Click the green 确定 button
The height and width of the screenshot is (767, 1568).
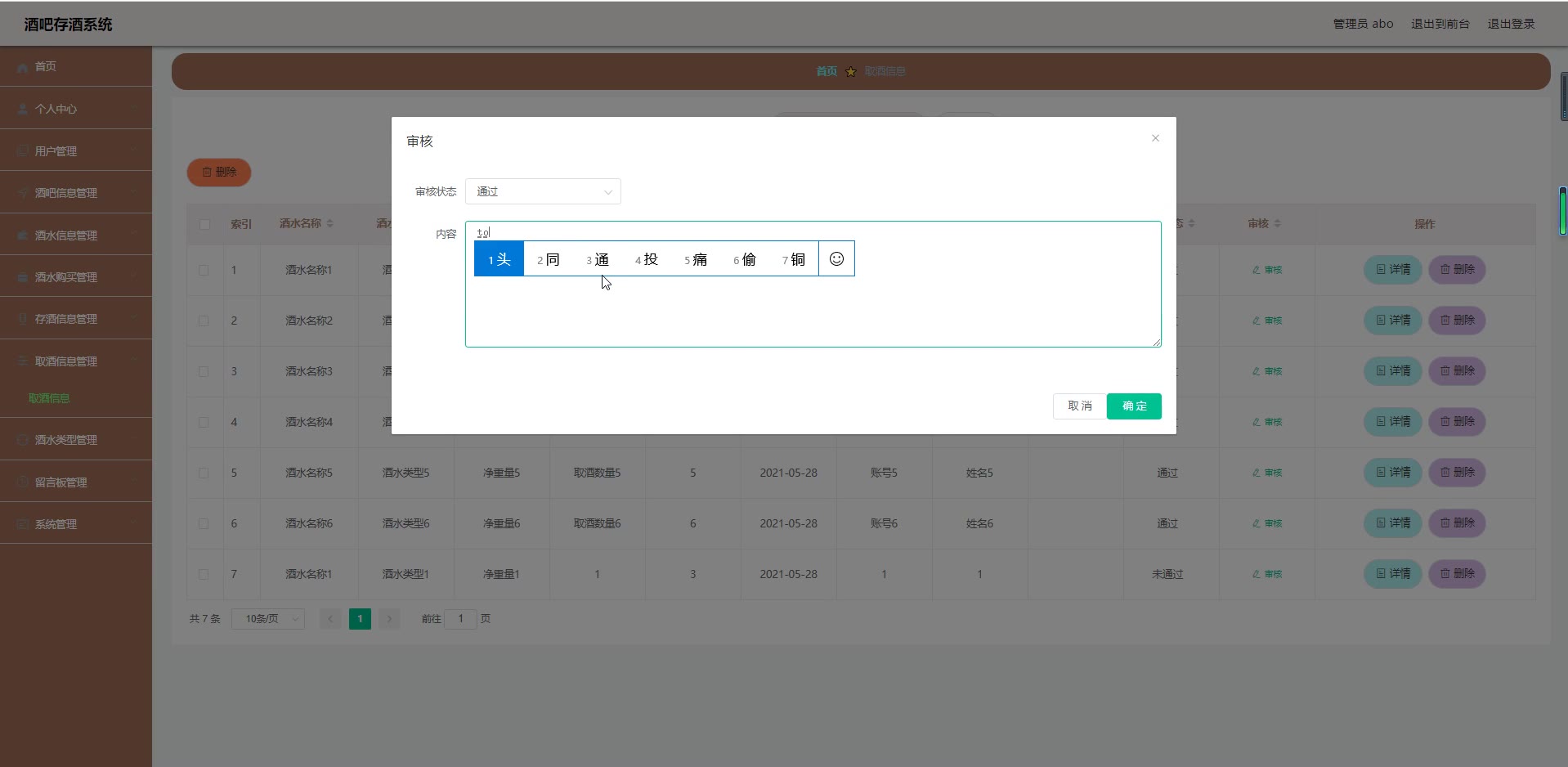pyautogui.click(x=1133, y=406)
